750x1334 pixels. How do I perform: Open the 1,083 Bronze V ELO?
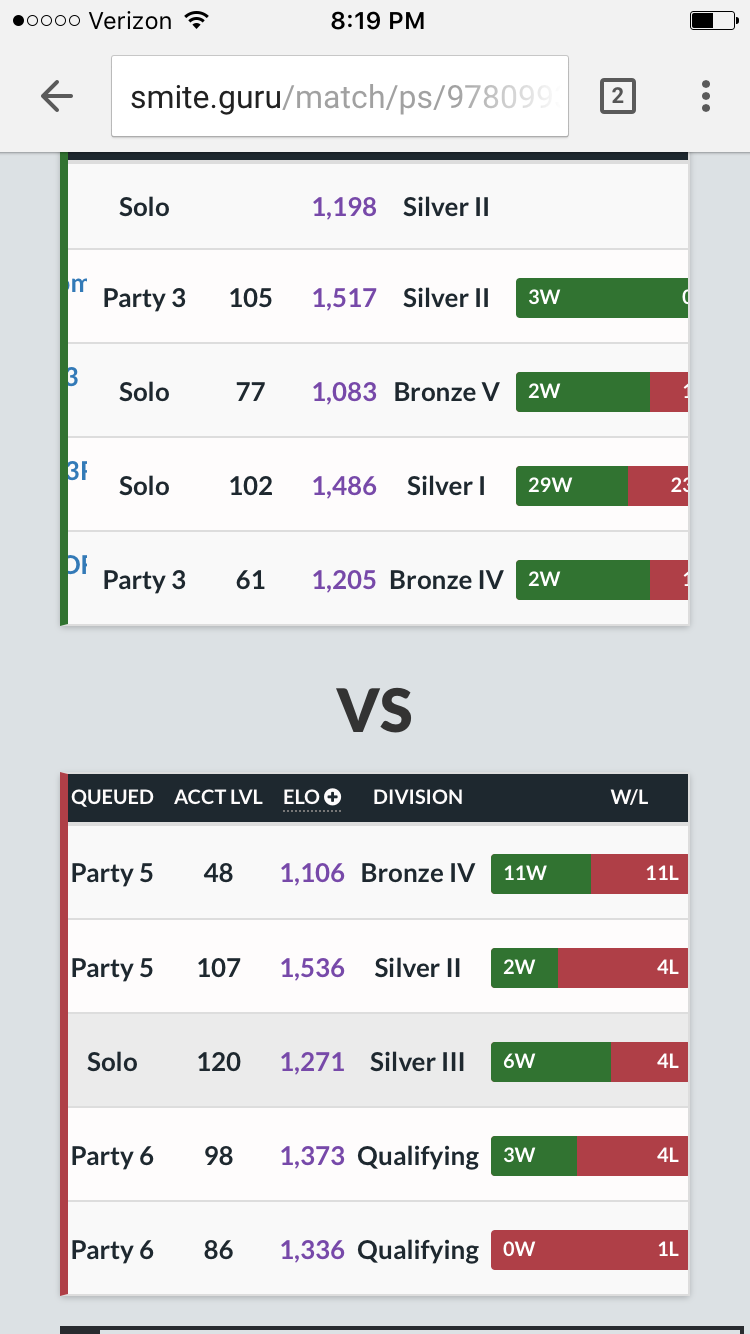pyautogui.click(x=344, y=392)
